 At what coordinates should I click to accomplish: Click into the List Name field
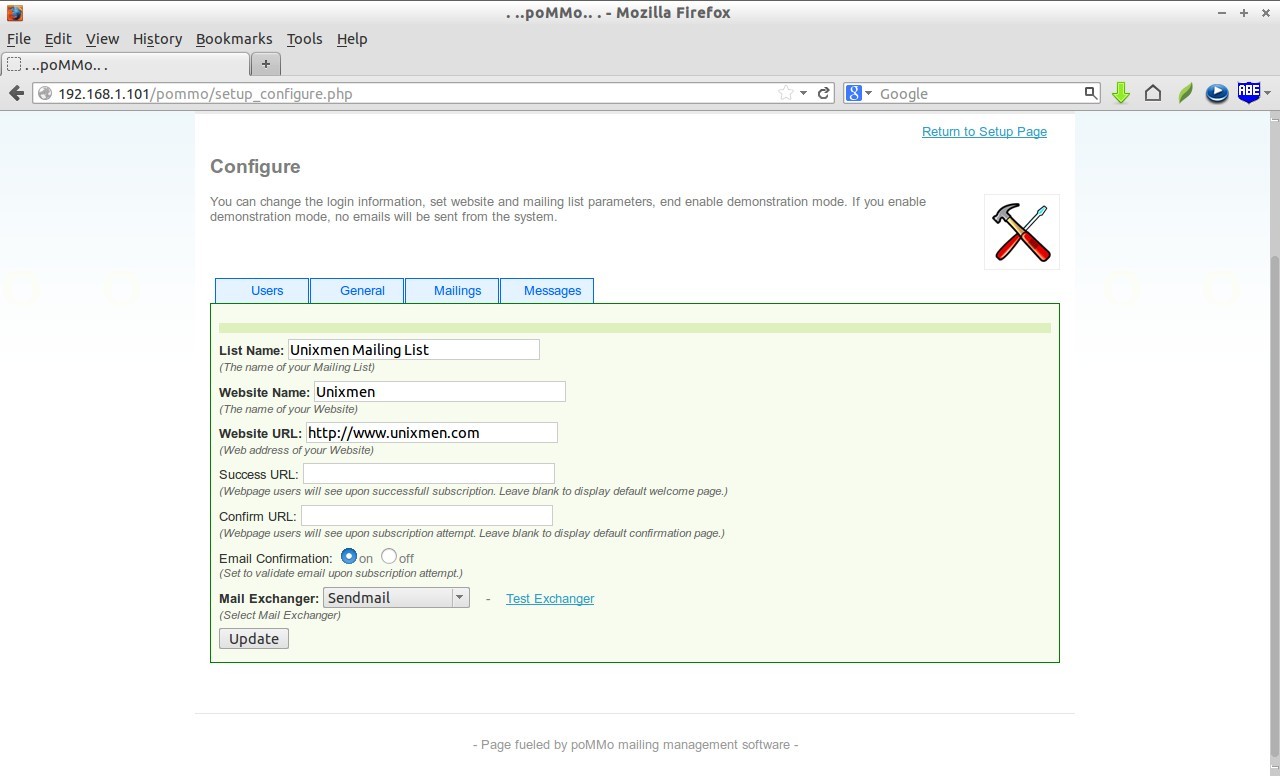coord(414,349)
